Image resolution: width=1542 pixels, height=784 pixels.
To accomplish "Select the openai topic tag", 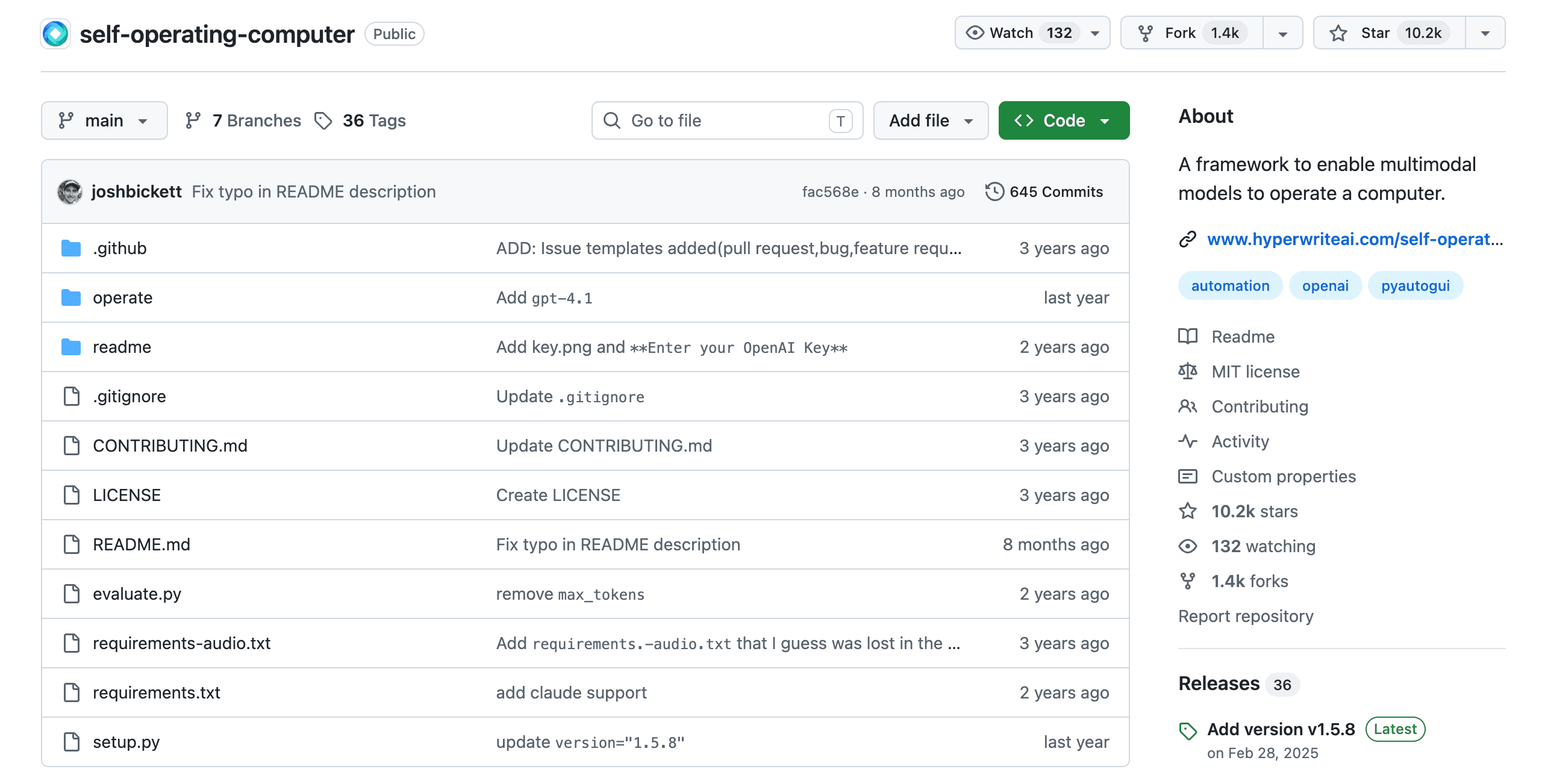I will click(x=1325, y=285).
